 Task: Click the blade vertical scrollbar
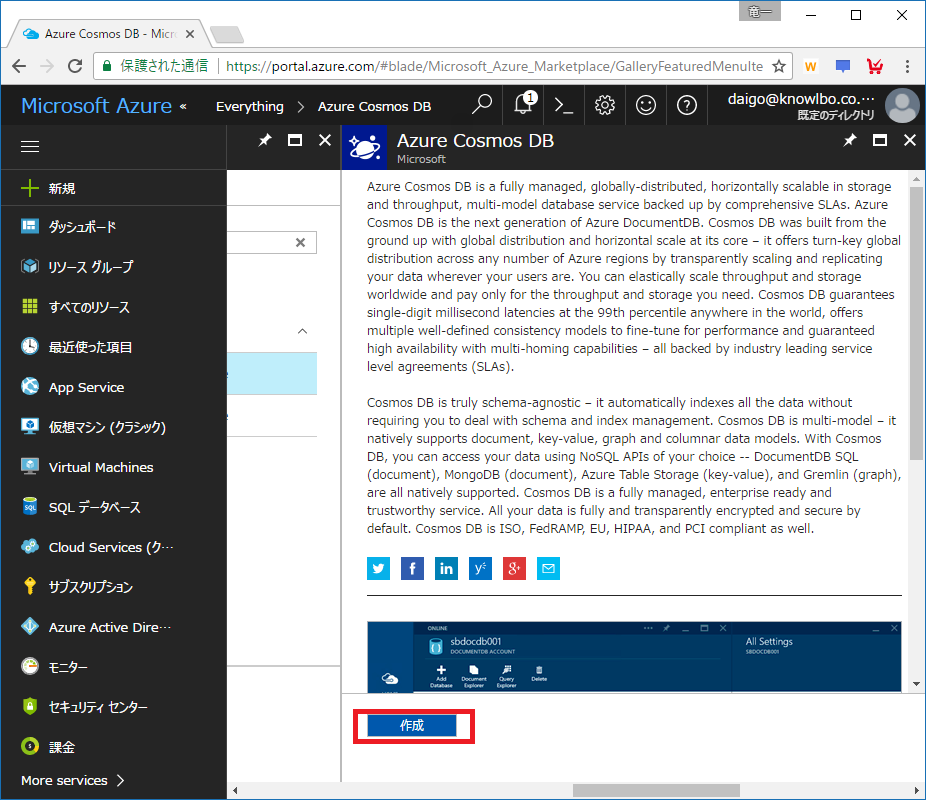pyautogui.click(x=916, y=324)
